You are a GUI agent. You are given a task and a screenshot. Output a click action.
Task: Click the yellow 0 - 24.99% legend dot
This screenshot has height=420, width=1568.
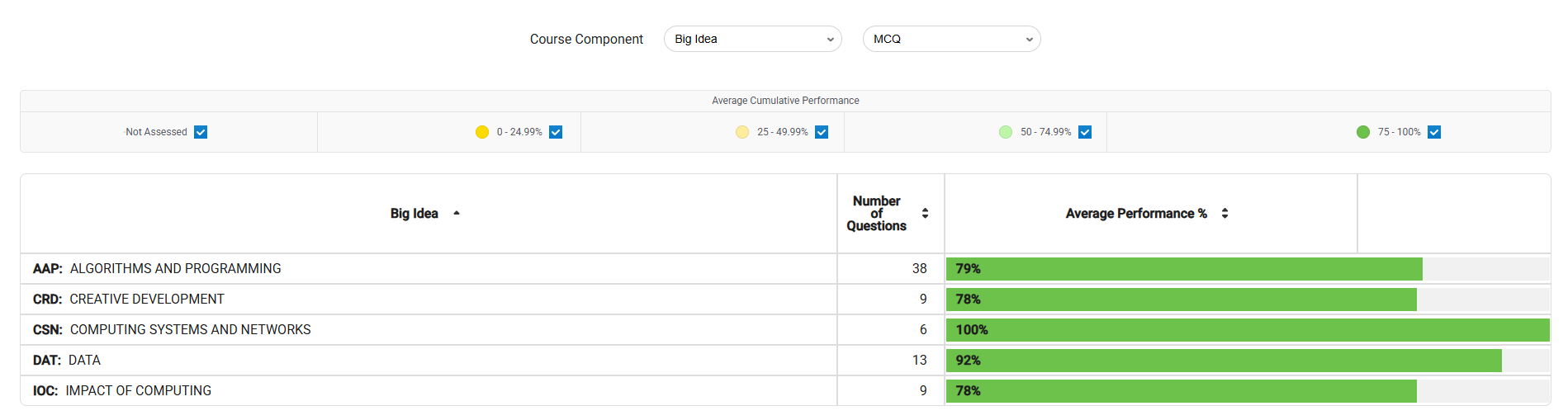(482, 132)
